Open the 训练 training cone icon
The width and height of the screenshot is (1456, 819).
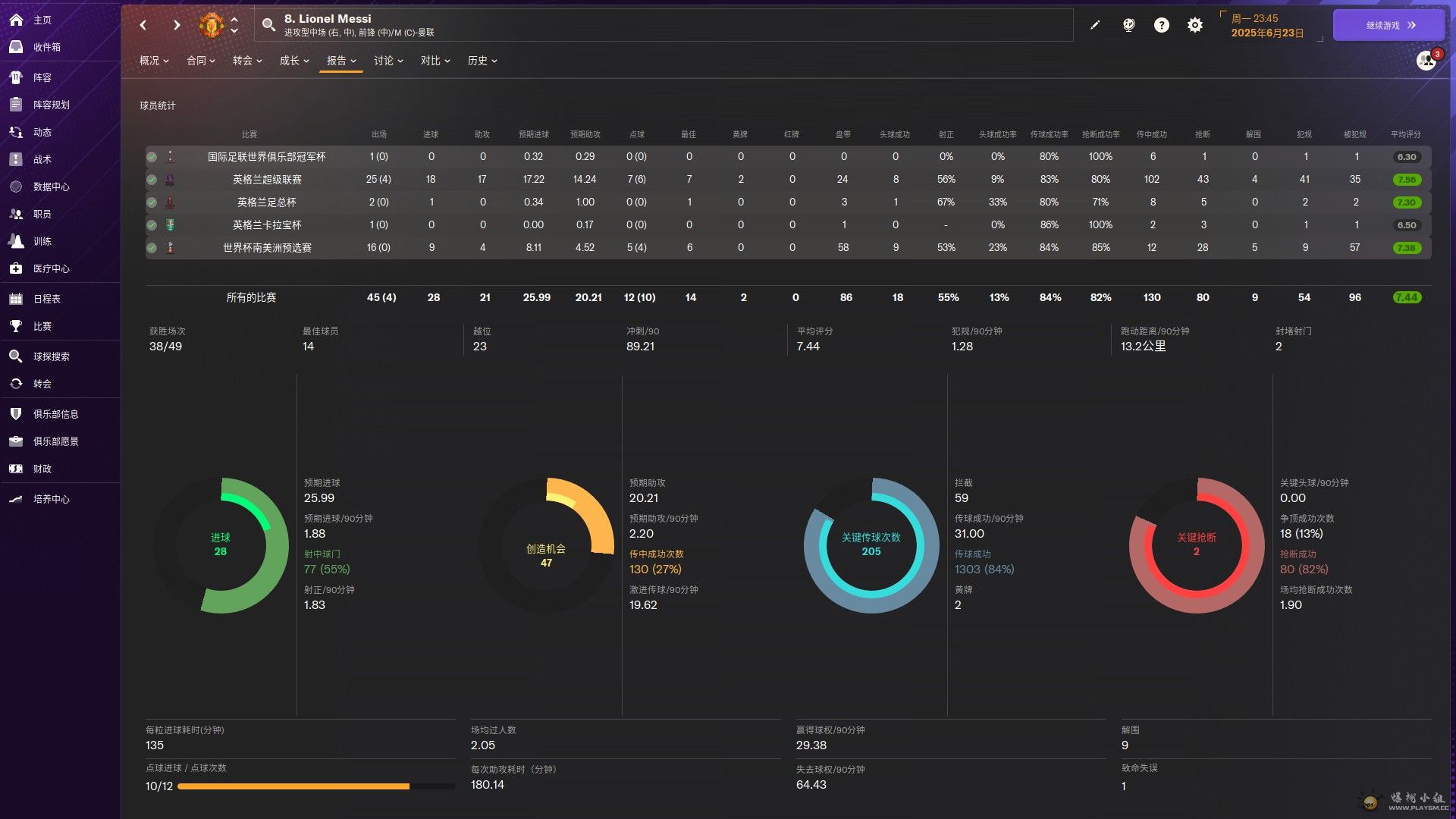[16, 241]
